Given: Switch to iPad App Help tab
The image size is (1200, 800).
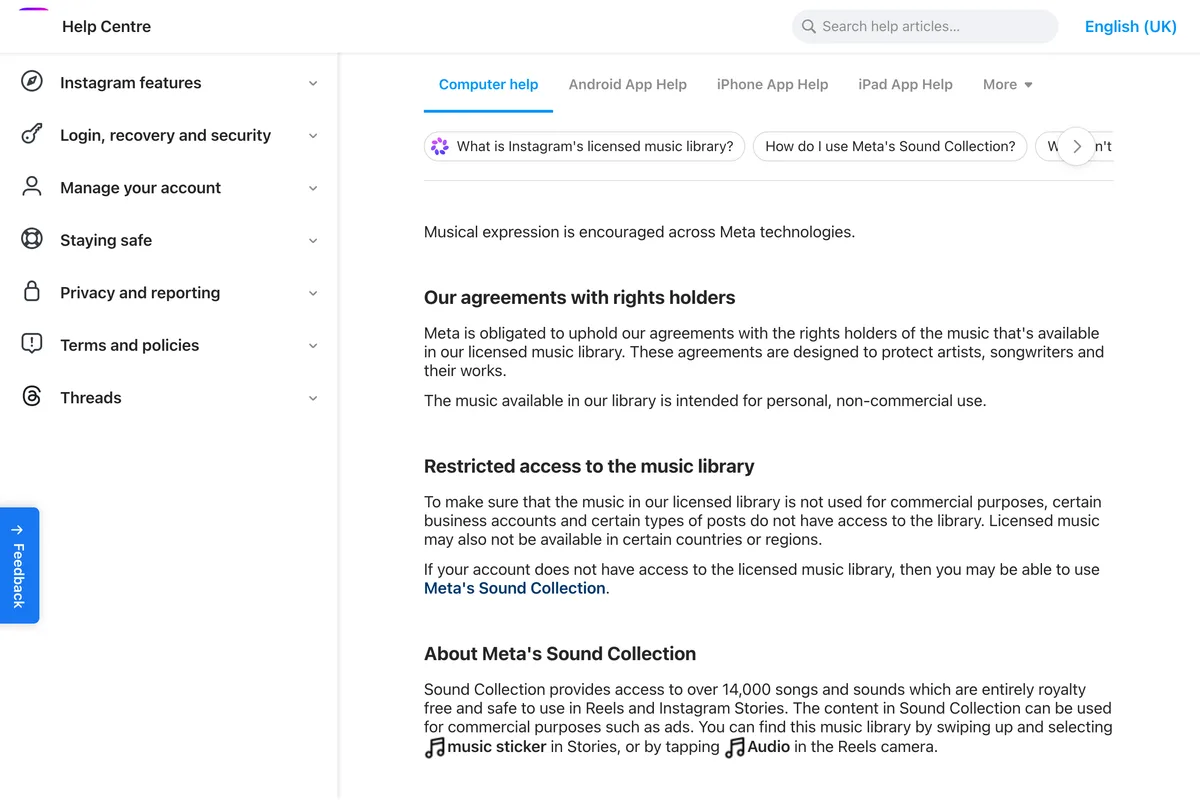Looking at the screenshot, I should pyautogui.click(x=905, y=84).
